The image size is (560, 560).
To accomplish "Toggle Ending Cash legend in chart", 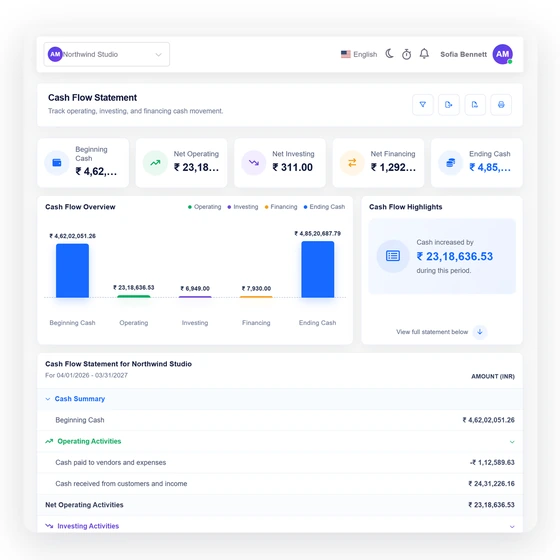I will pos(324,207).
